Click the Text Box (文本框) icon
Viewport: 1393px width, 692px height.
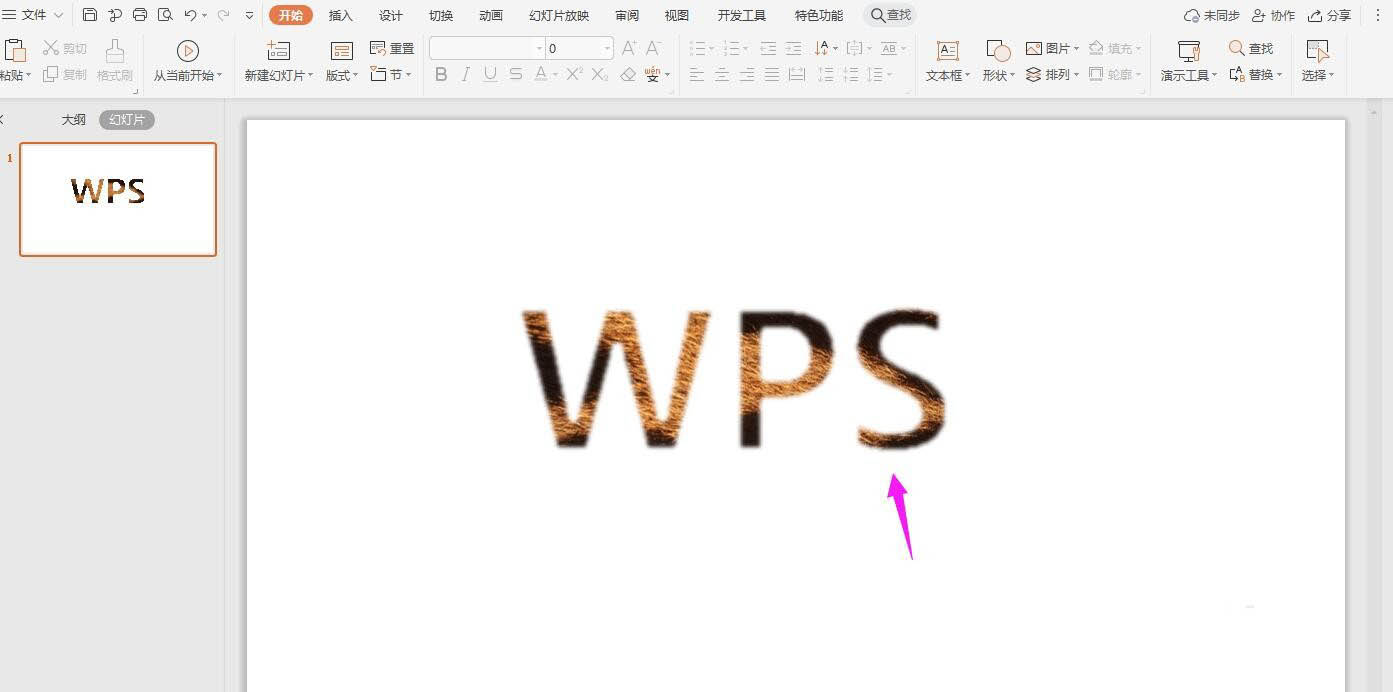948,51
